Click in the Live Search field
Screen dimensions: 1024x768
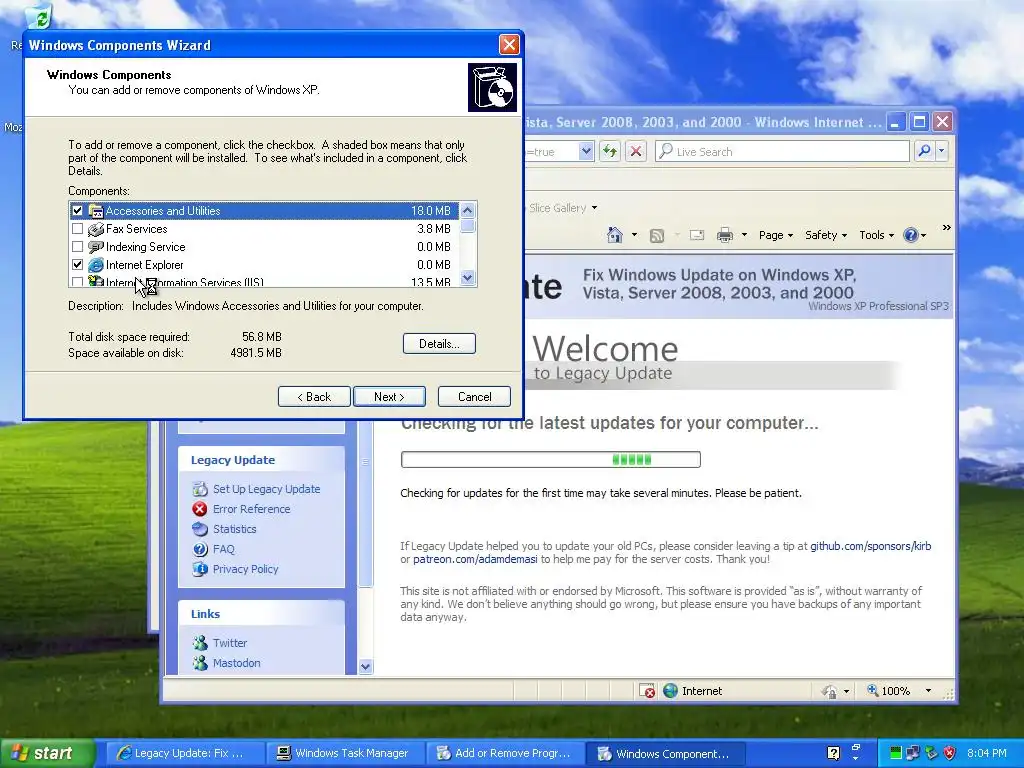[782, 152]
